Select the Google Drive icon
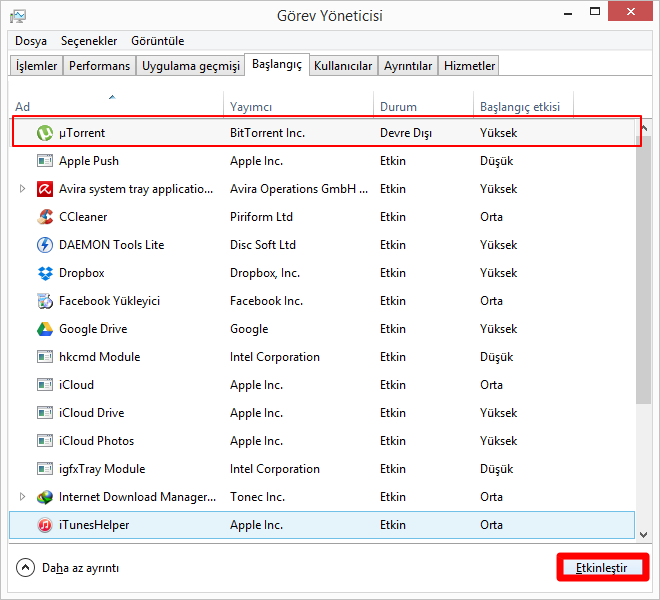 coord(45,329)
